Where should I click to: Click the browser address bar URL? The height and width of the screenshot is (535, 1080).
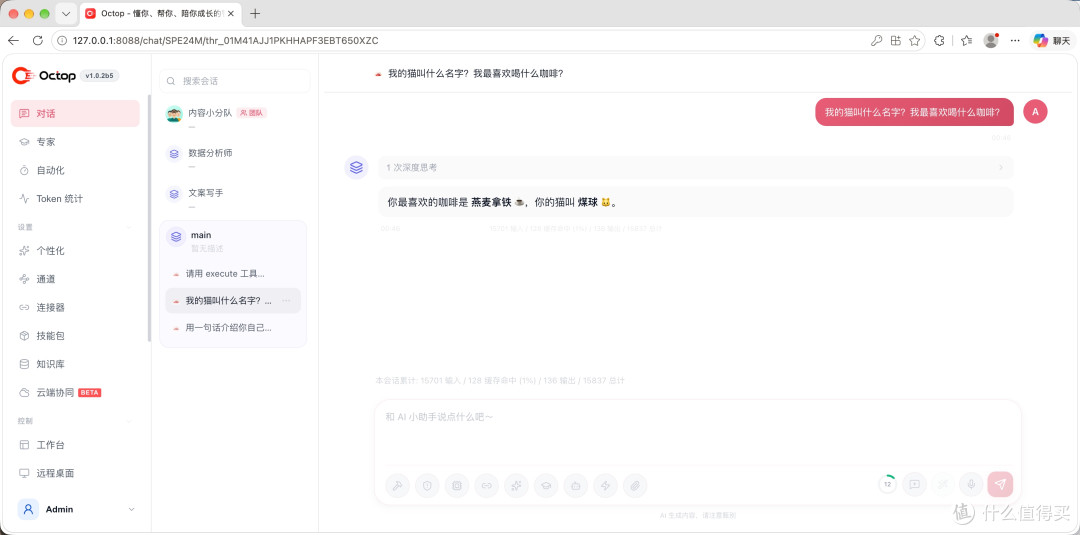pos(225,41)
